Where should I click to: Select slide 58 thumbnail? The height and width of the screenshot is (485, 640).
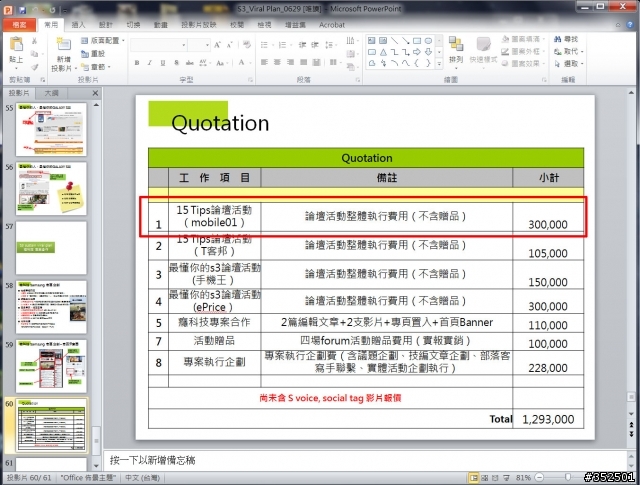coord(51,307)
